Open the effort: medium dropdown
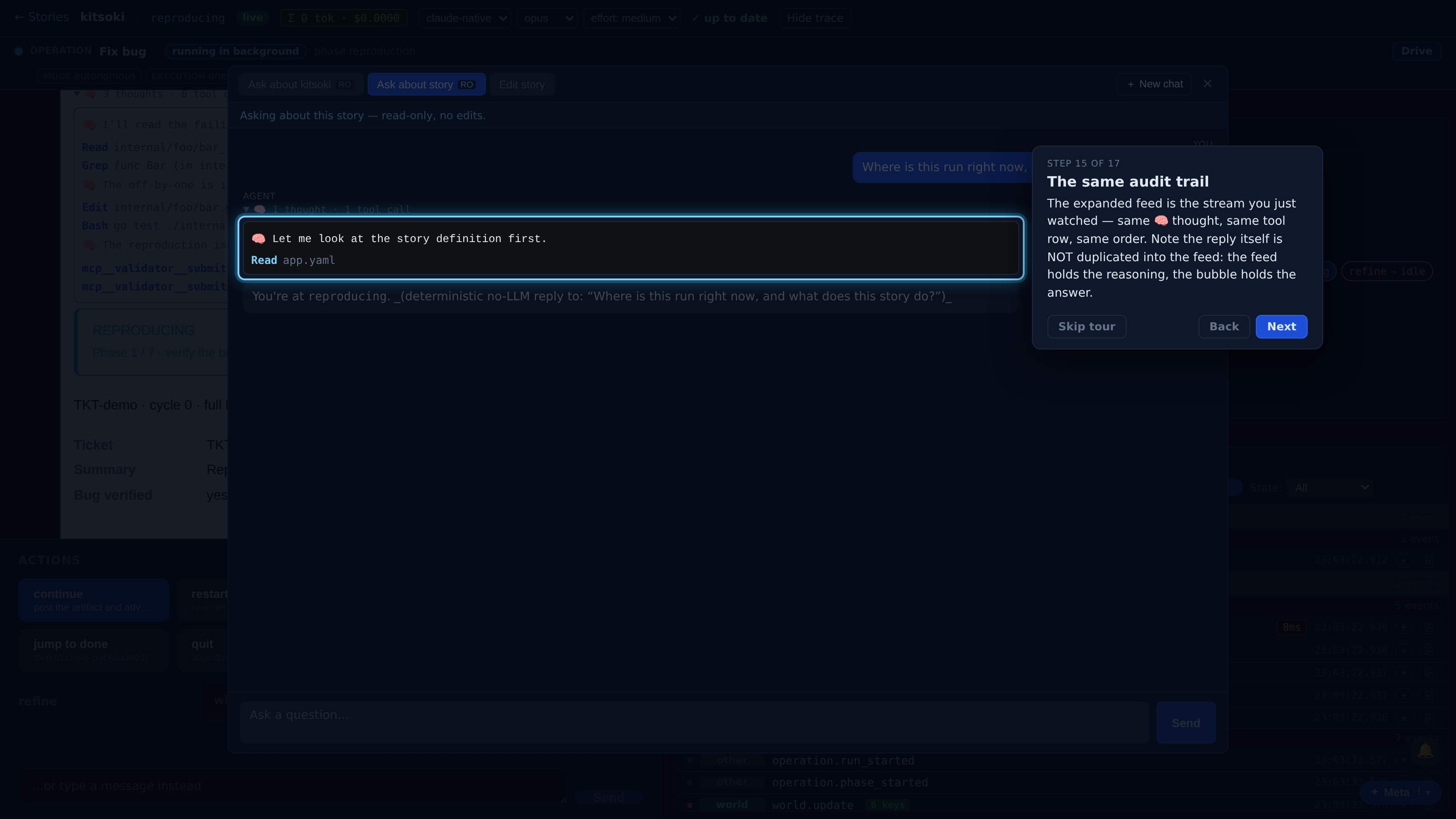The image size is (1456, 819). point(632,18)
